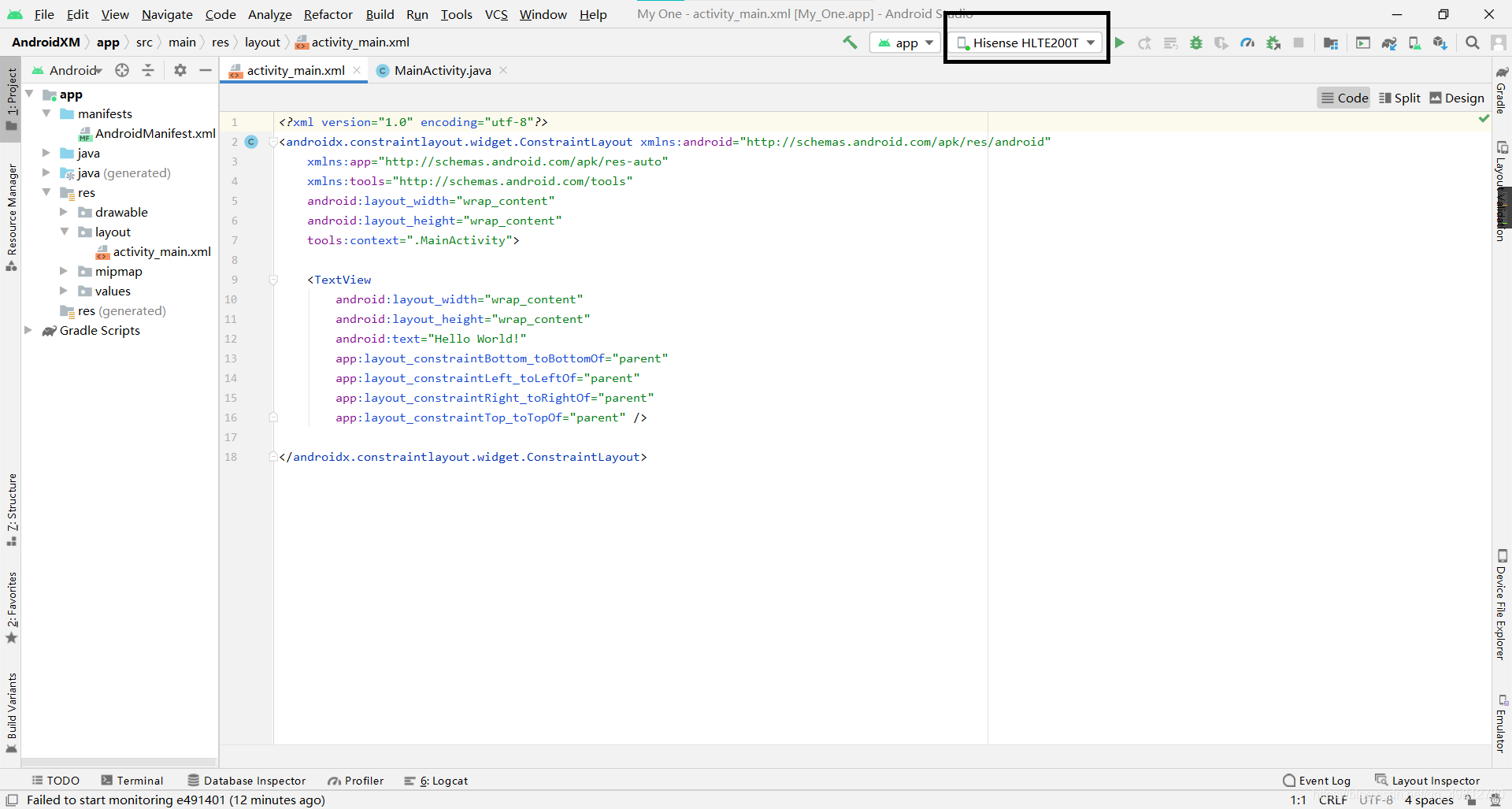This screenshot has width=1512, height=809.
Task: Collapse the res folder
Action: tap(46, 192)
